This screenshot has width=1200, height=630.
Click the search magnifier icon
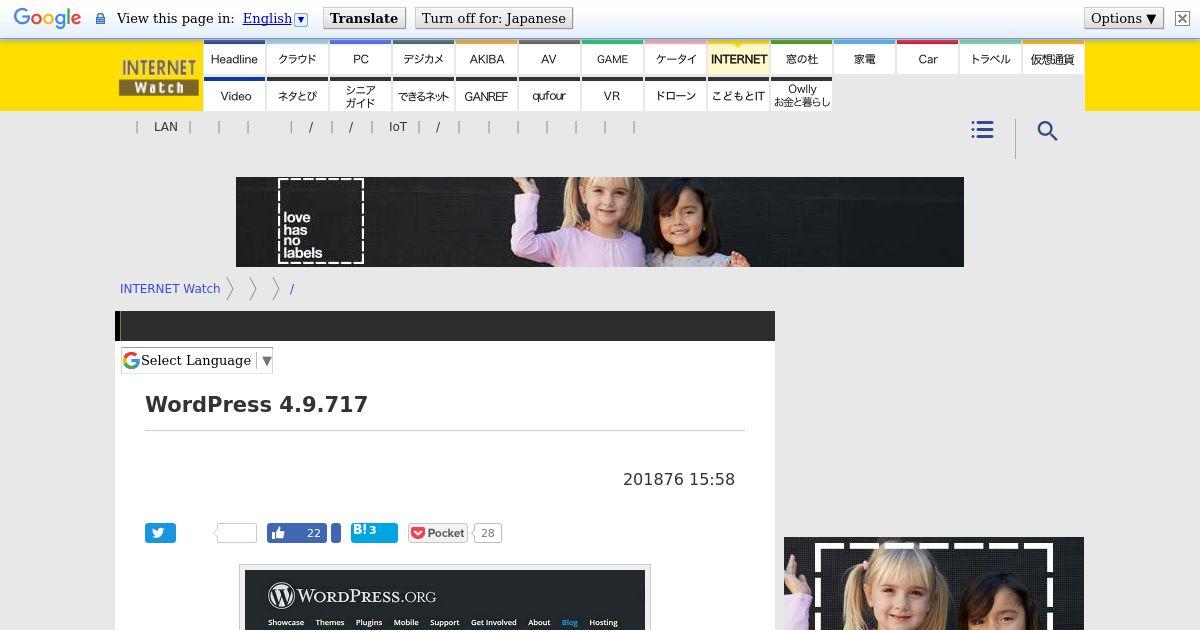tap(1047, 131)
